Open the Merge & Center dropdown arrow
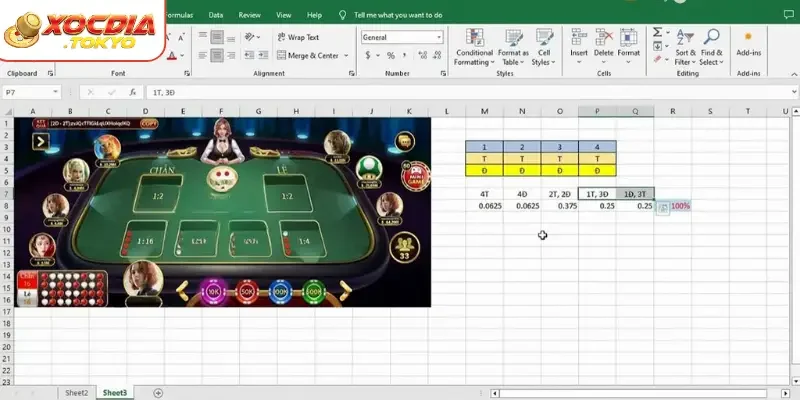The image size is (800, 400). click(x=346, y=55)
